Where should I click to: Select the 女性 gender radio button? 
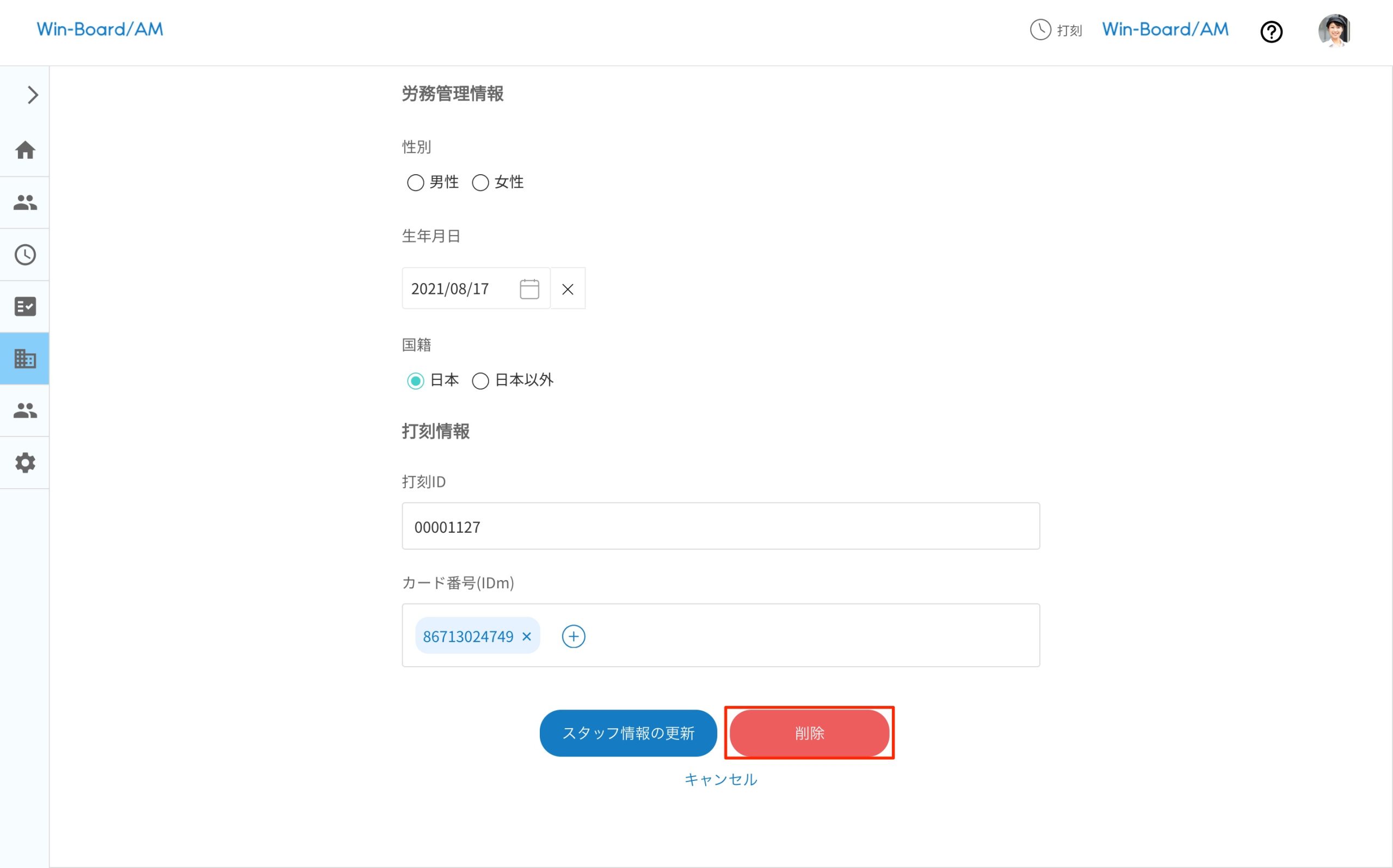[x=480, y=182]
